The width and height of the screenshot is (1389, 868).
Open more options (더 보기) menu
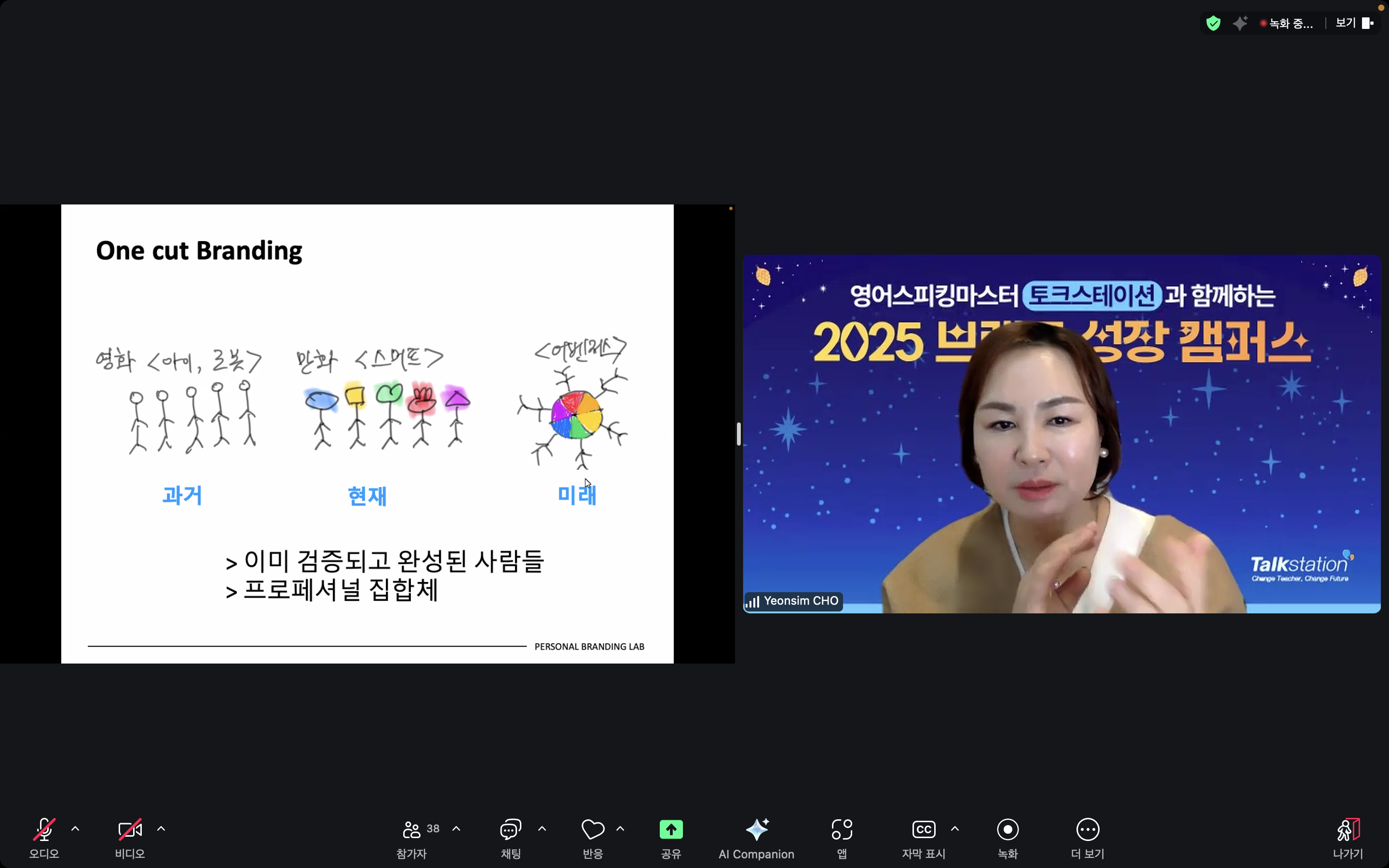(1087, 829)
